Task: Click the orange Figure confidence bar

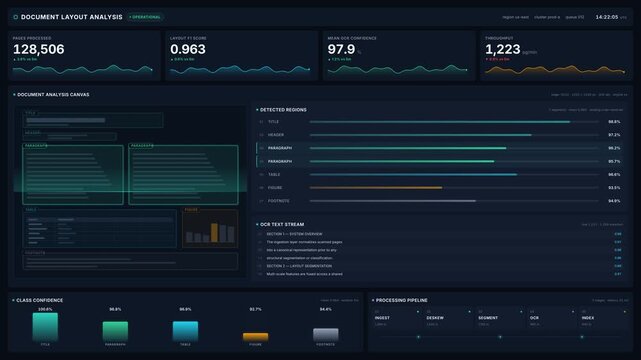Action: click(376, 188)
